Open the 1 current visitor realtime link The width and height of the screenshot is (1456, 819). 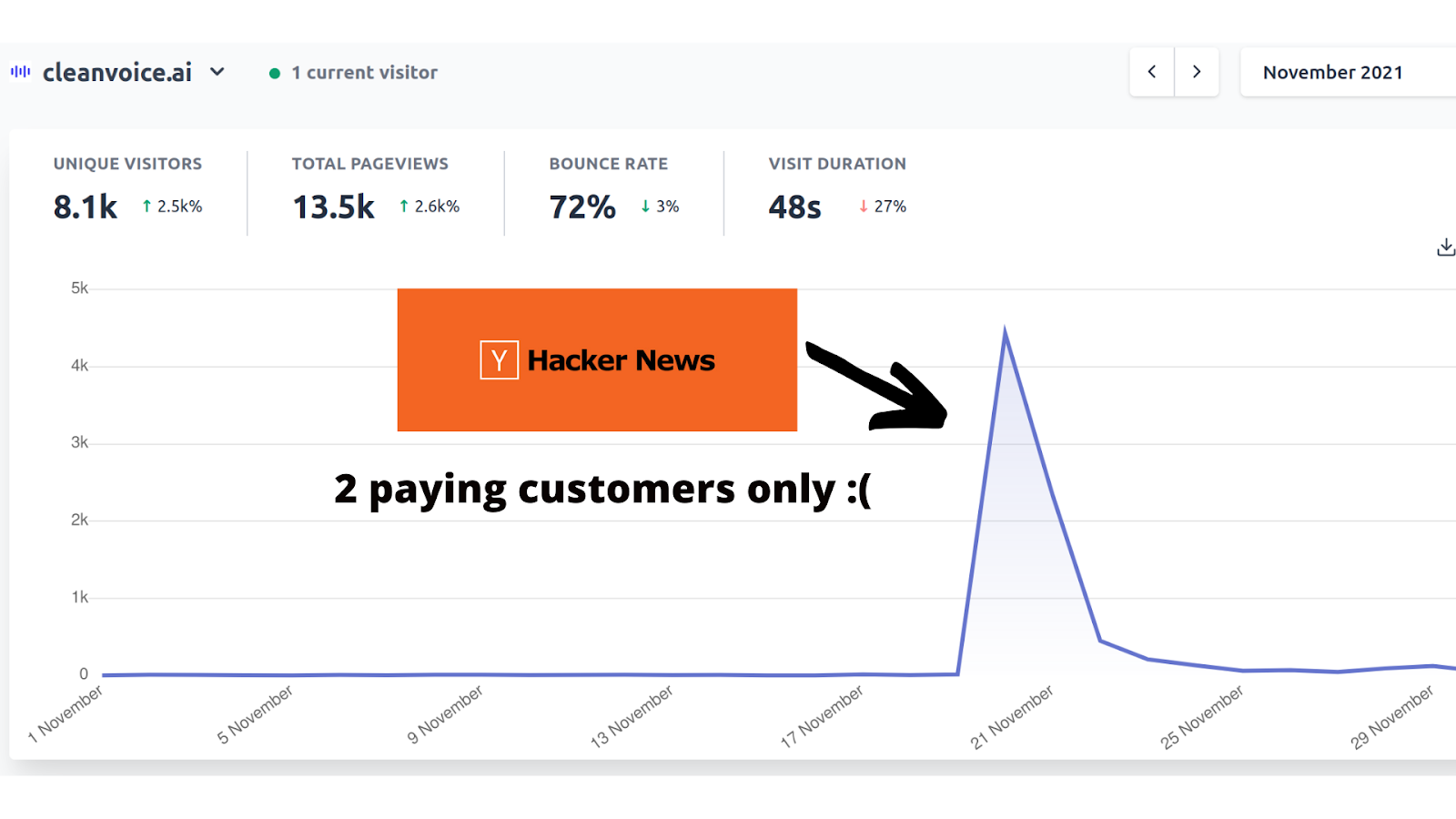pos(364,73)
